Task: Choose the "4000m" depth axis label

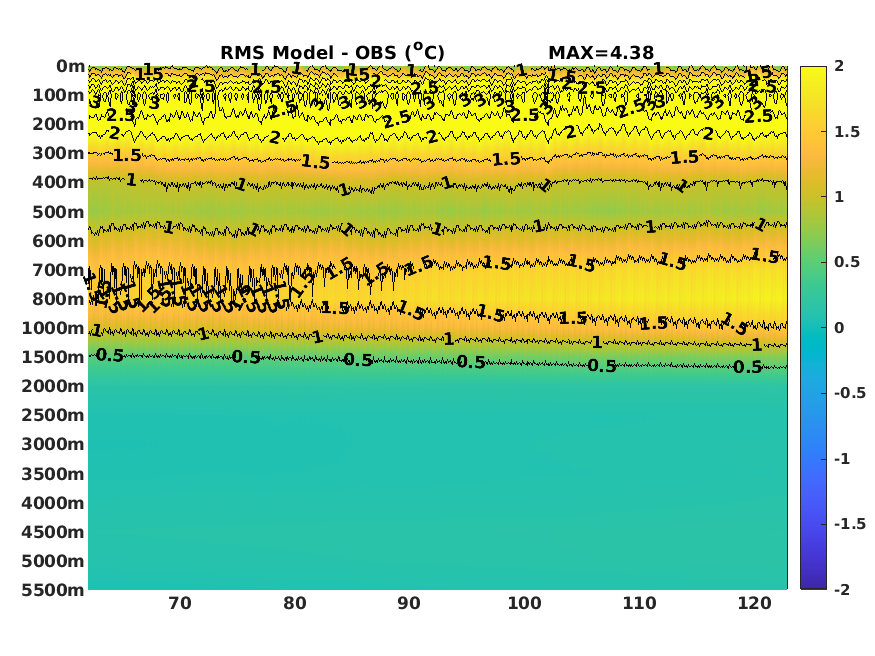Action: click(53, 503)
